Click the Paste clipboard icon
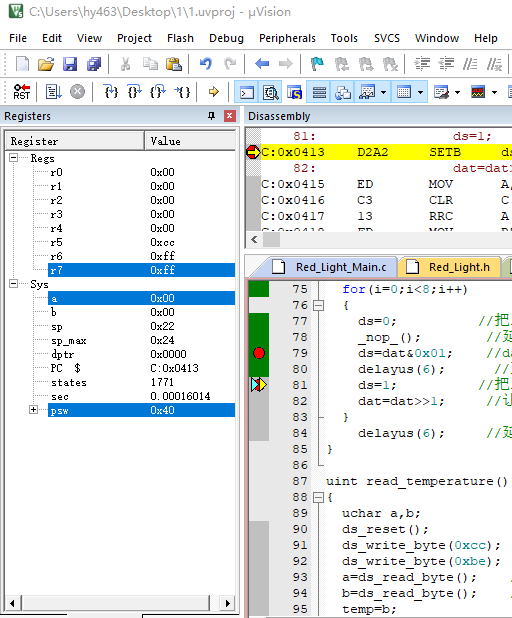Viewport: 512px width, 618px height. click(174, 63)
